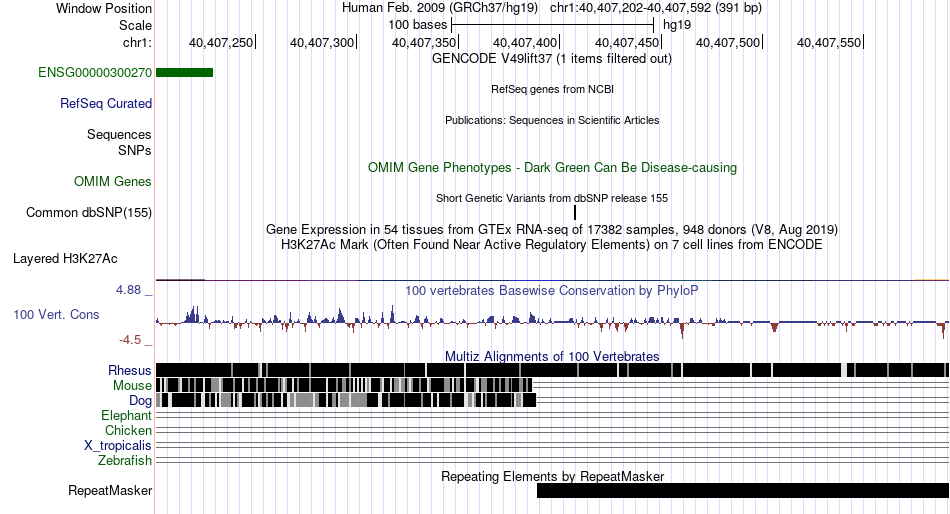This screenshot has height=514, width=950.
Task: Click the ENSG00000300270 gene label
Action: [95, 73]
